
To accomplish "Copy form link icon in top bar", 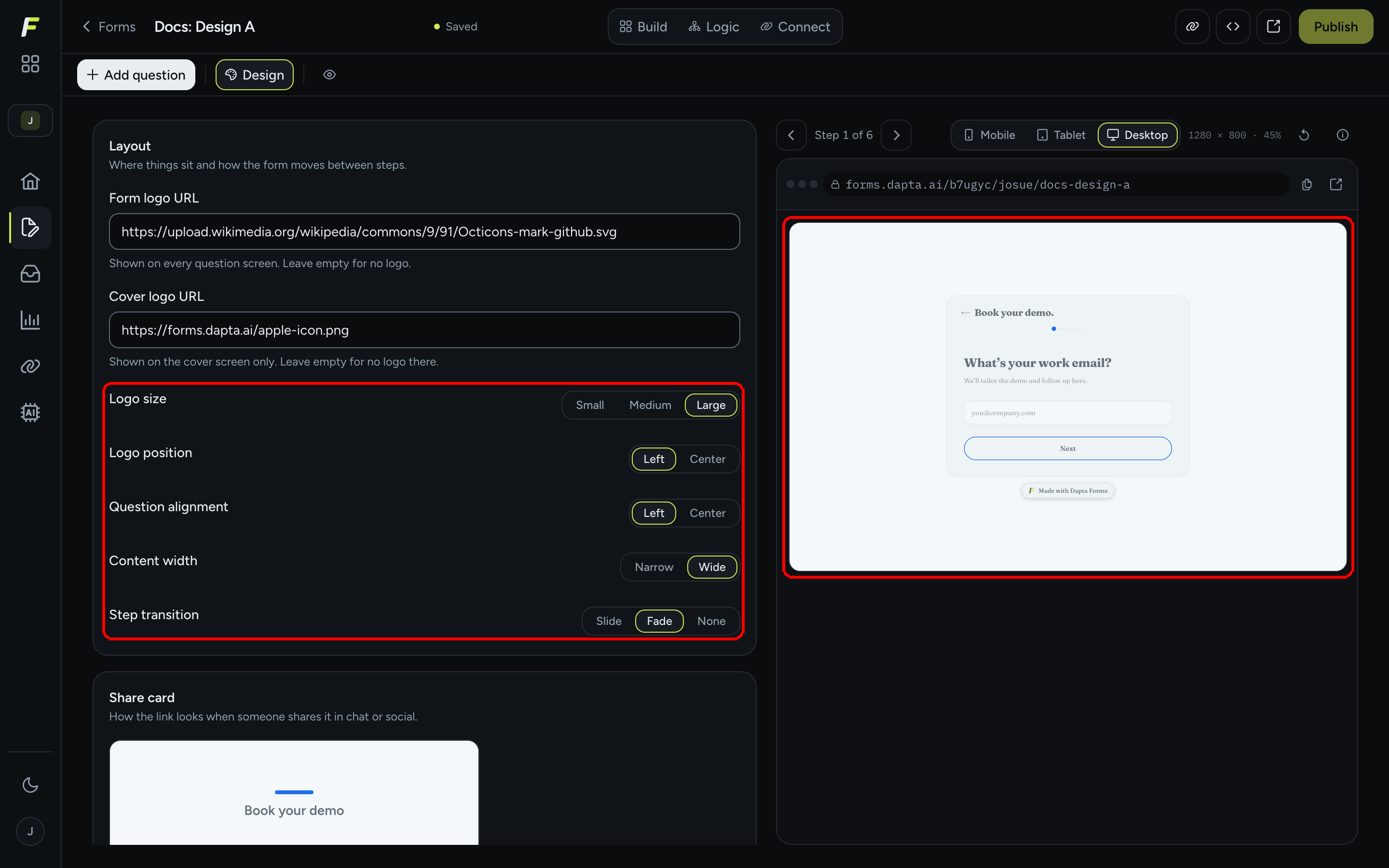I will [1192, 27].
